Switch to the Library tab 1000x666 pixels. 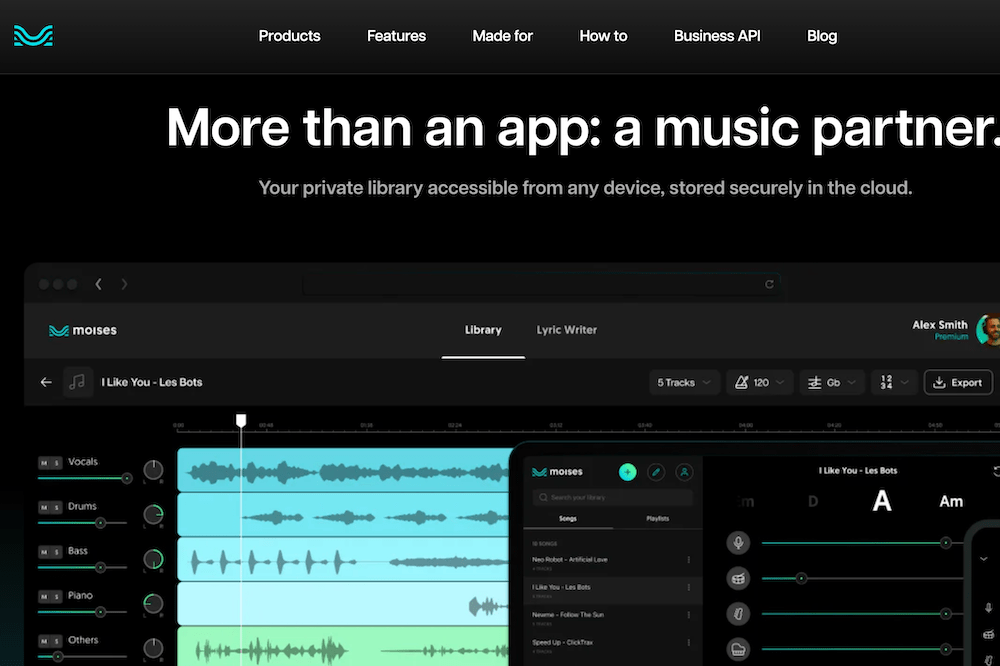[483, 330]
